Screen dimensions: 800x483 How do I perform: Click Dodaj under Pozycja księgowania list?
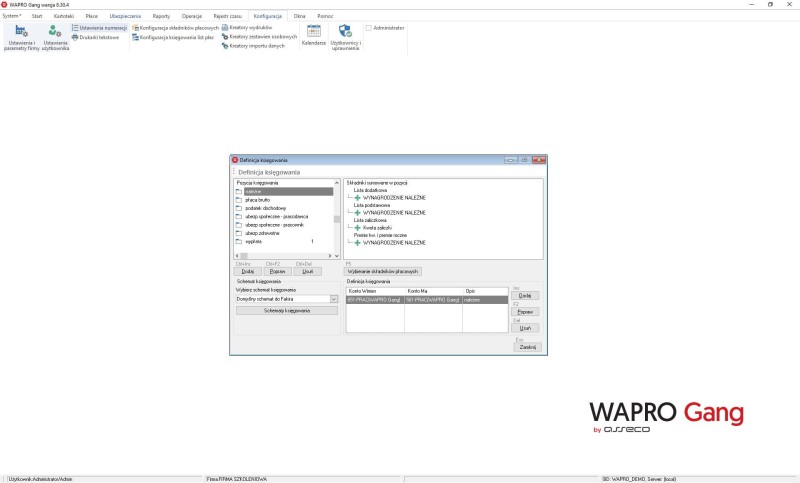(x=247, y=271)
